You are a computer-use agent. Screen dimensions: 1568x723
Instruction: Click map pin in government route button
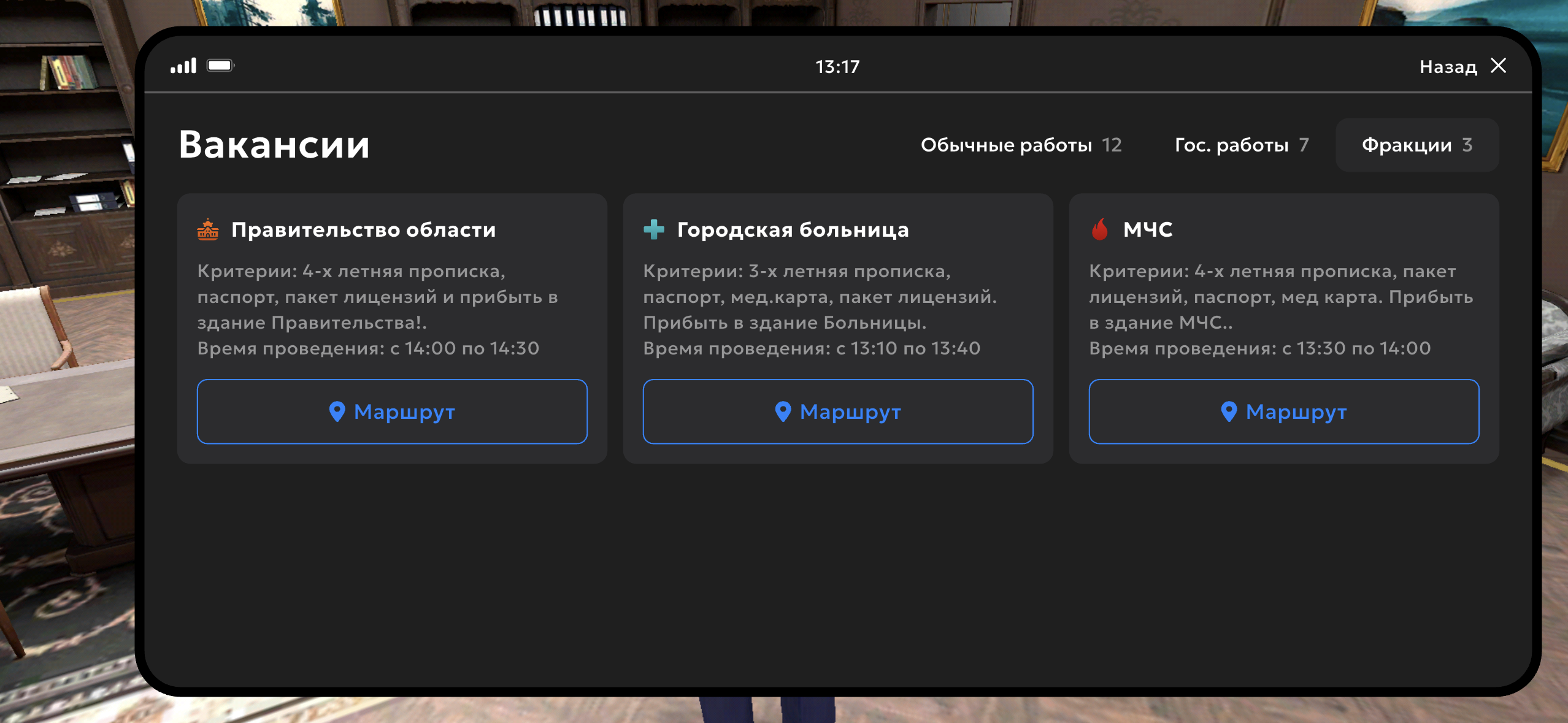(337, 411)
